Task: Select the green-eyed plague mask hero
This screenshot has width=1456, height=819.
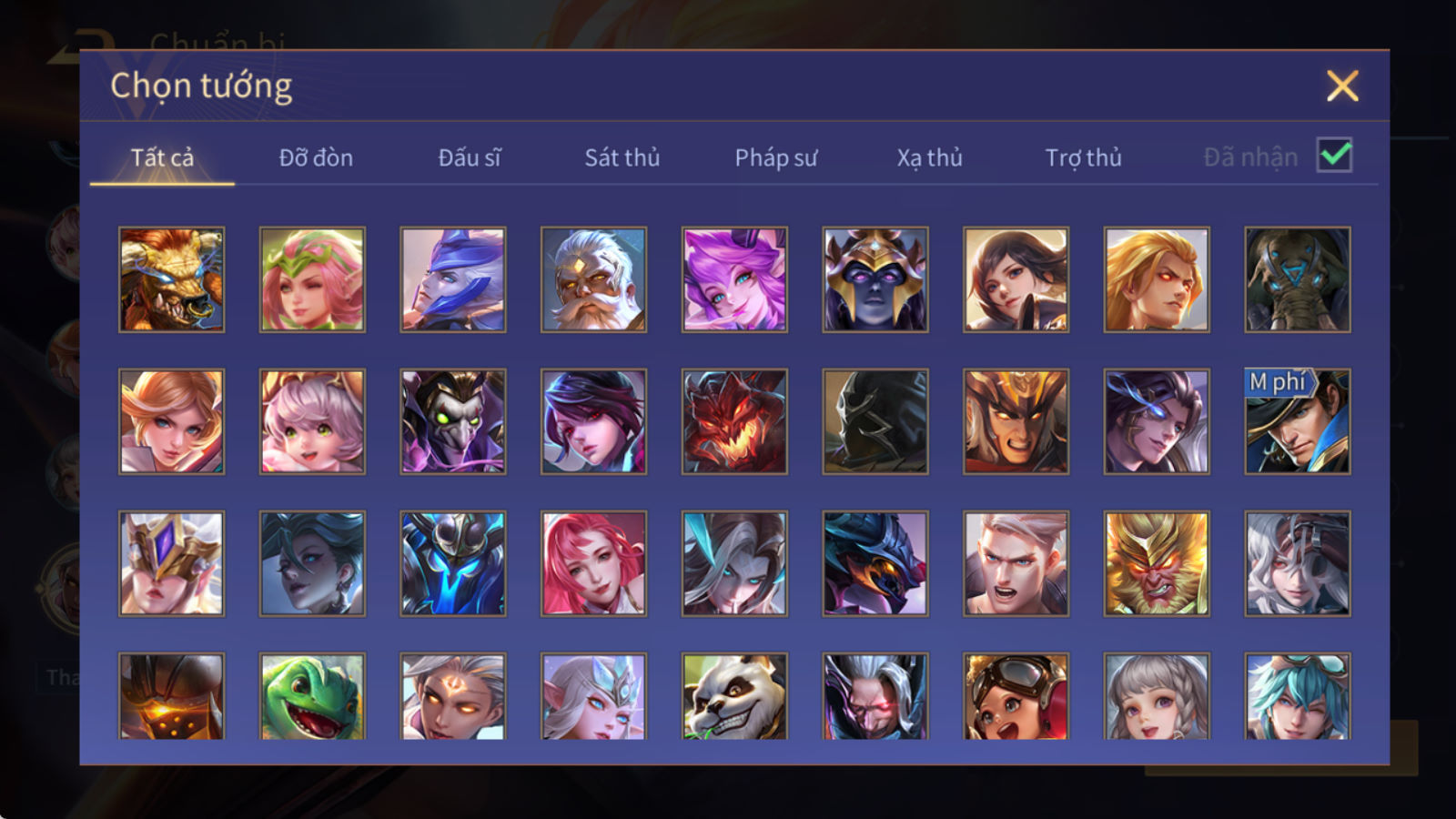Action: pos(453,421)
